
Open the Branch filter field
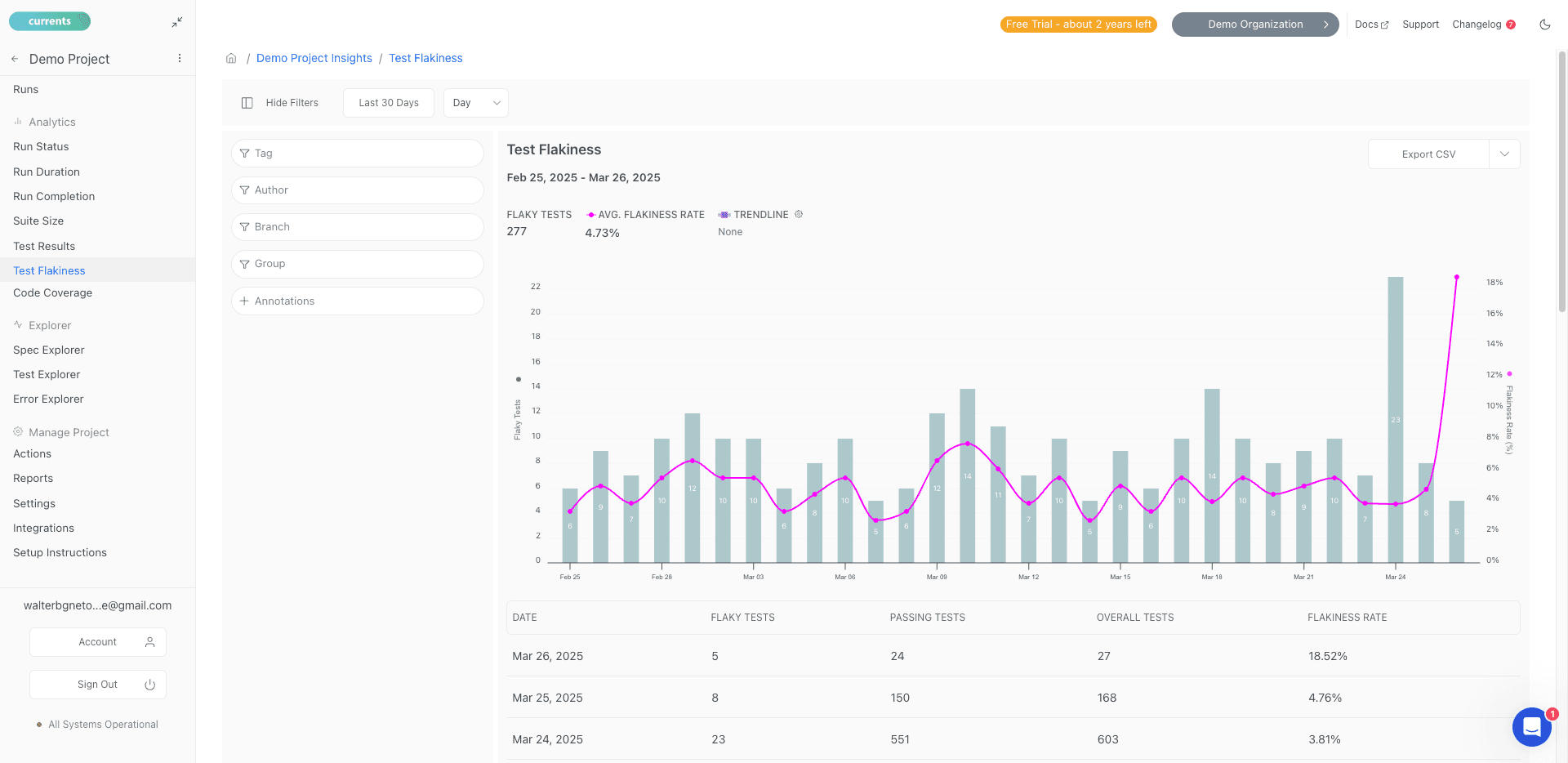[358, 227]
